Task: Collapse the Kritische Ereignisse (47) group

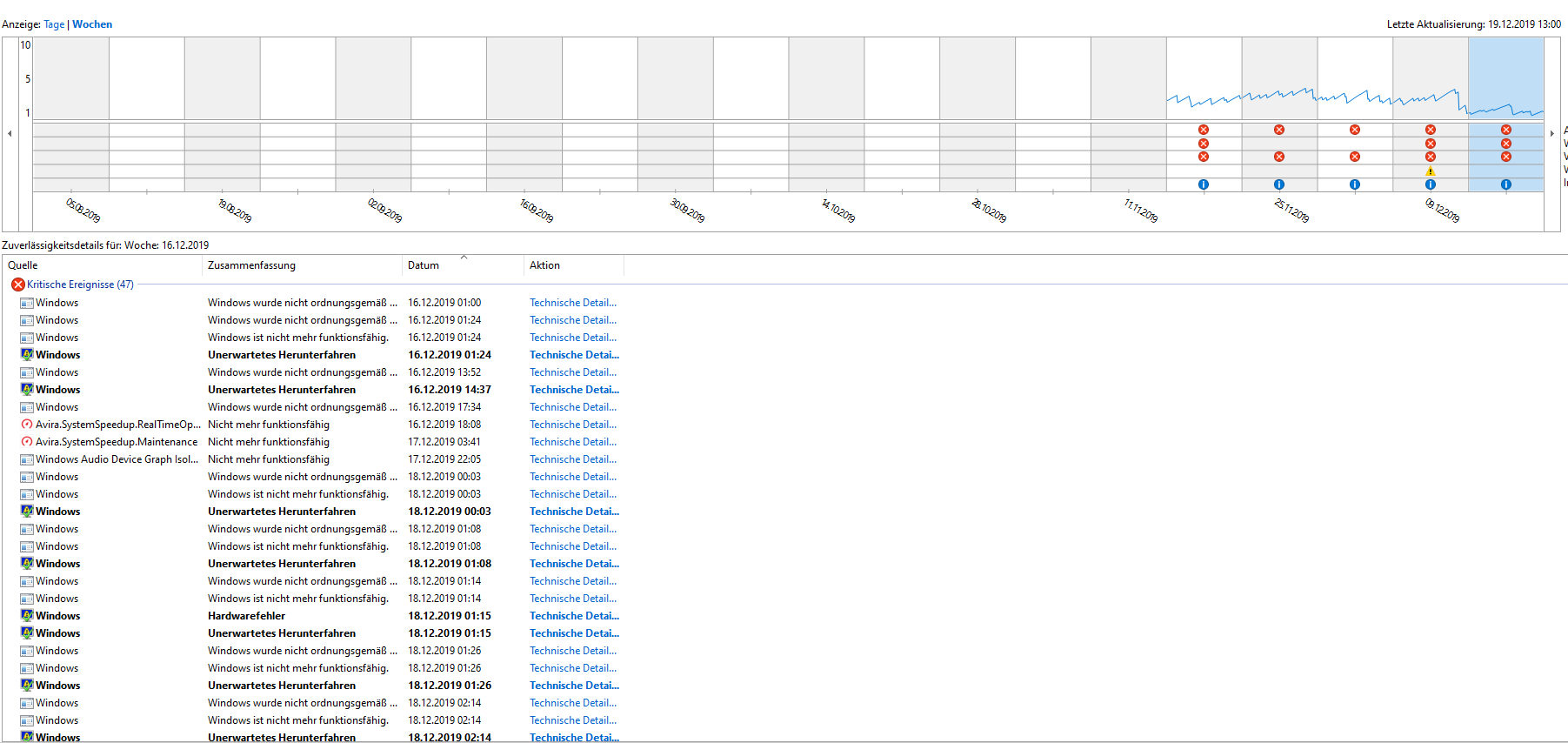Action: click(80, 284)
